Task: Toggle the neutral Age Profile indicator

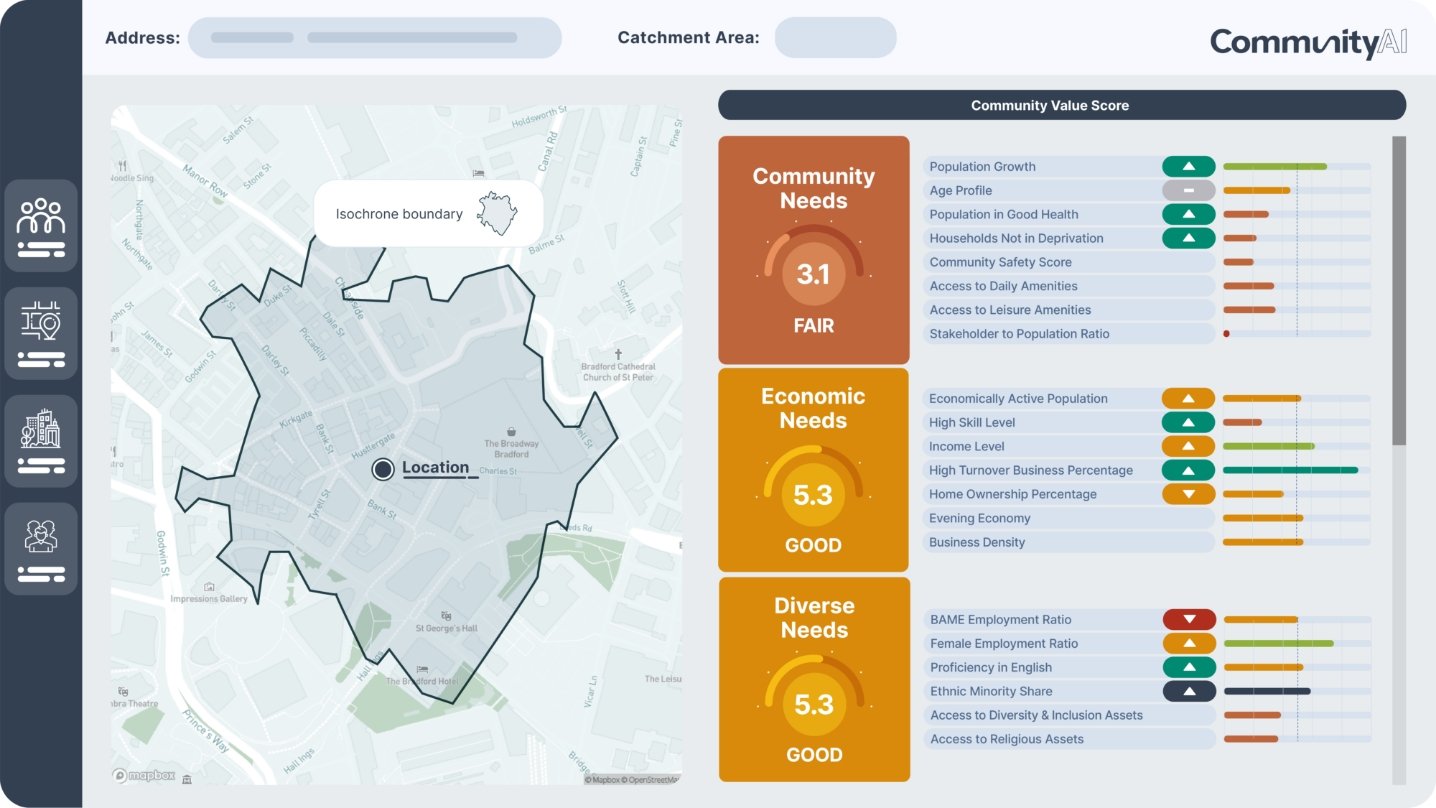Action: (1189, 190)
